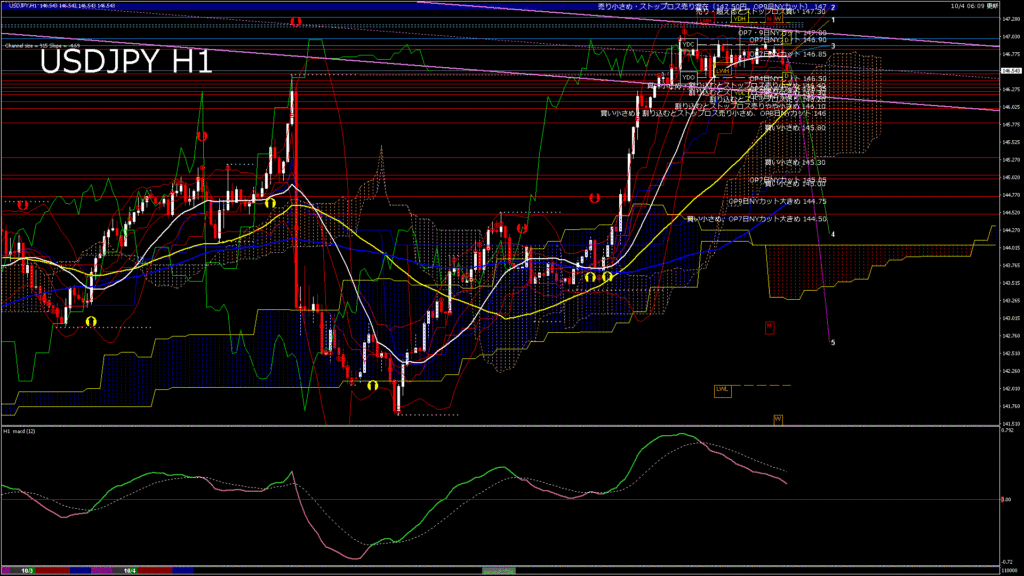1024x576 pixels.
Task: Click wave count label 5
Action: [x=833, y=342]
